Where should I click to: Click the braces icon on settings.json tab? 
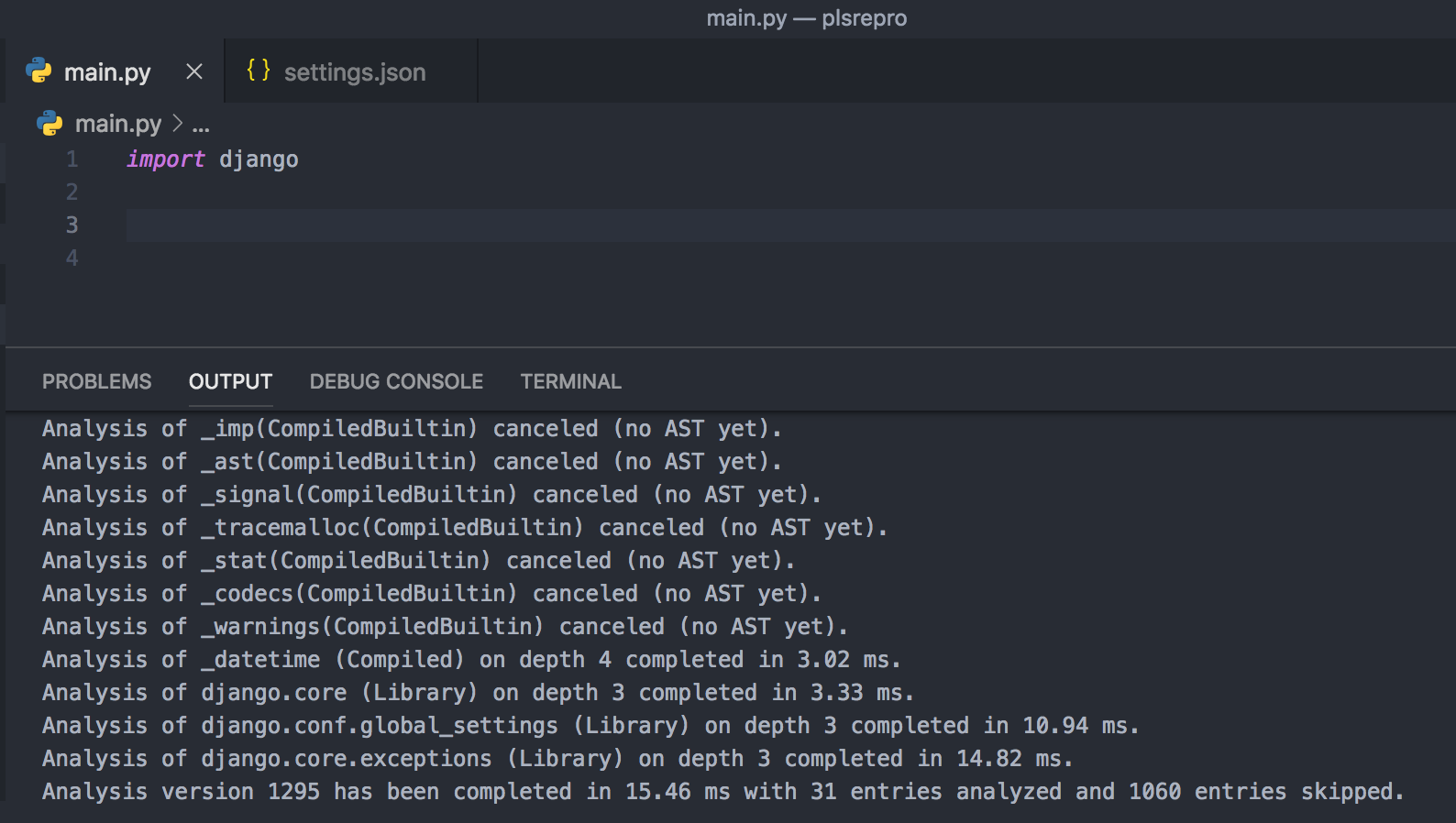point(259,70)
